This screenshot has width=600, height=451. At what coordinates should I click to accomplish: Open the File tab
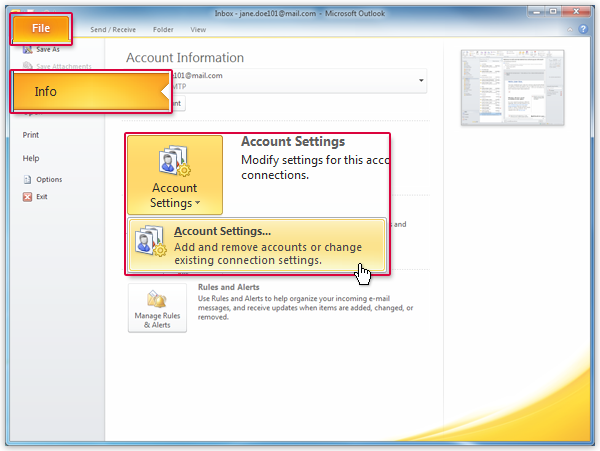pyautogui.click(x=41, y=28)
